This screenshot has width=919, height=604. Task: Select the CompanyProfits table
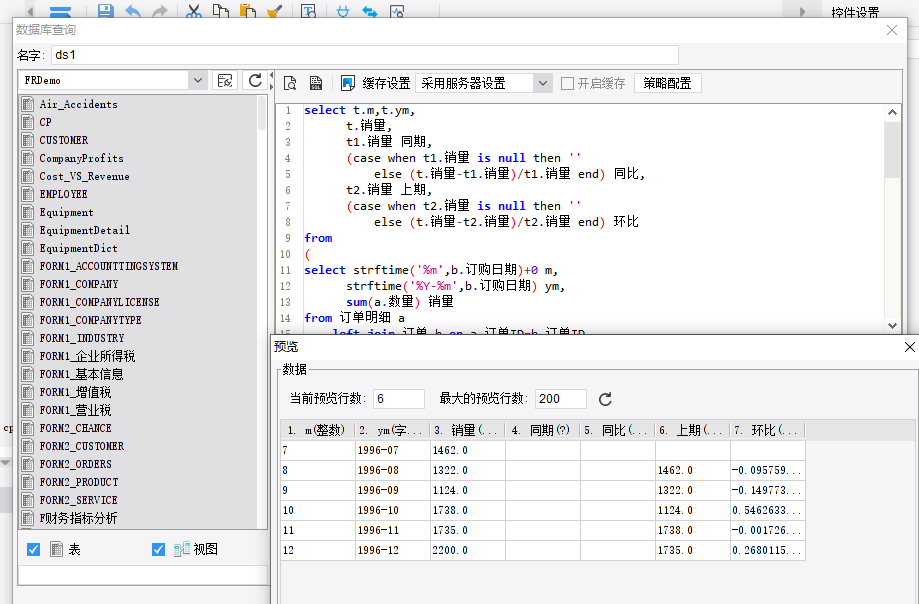coord(81,158)
